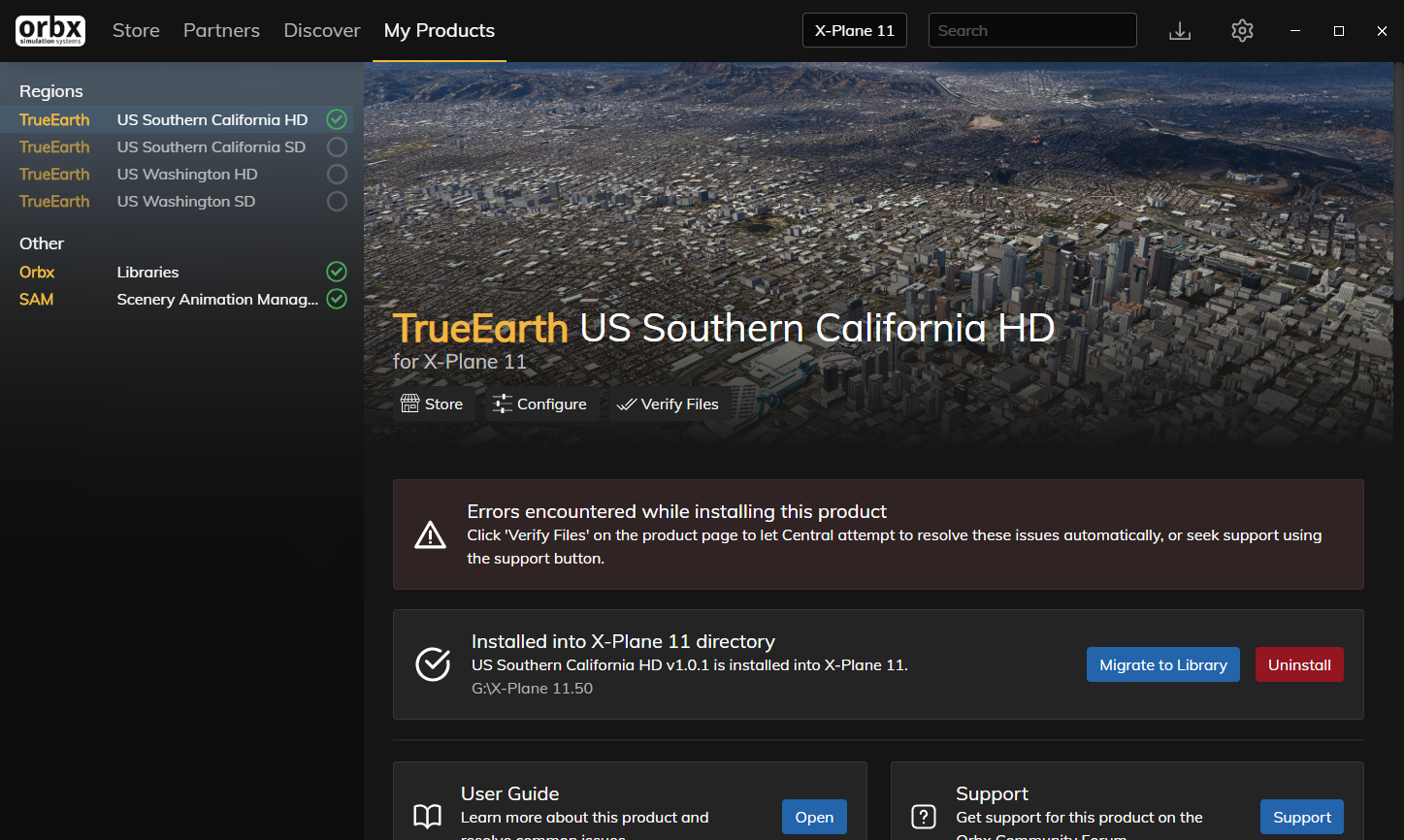Click the Verify Files label
The width and height of the screenshot is (1404, 840).
pos(680,404)
